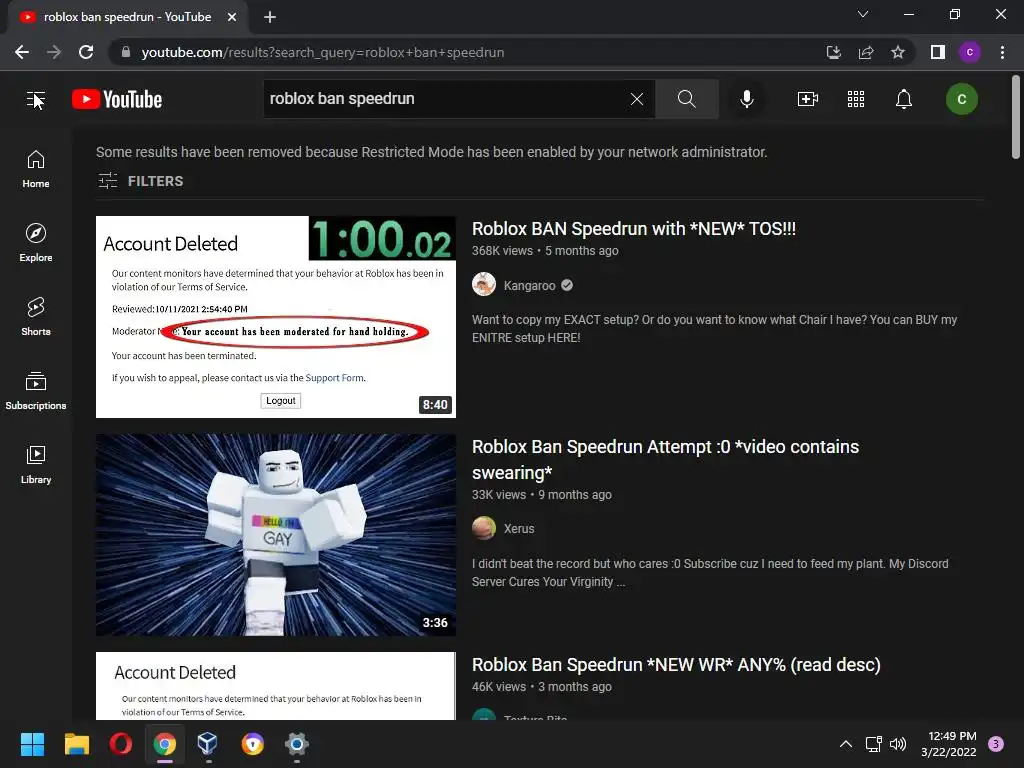The height and width of the screenshot is (768, 1024).
Task: Open the Windows Start button
Action: pyautogui.click(x=32, y=744)
